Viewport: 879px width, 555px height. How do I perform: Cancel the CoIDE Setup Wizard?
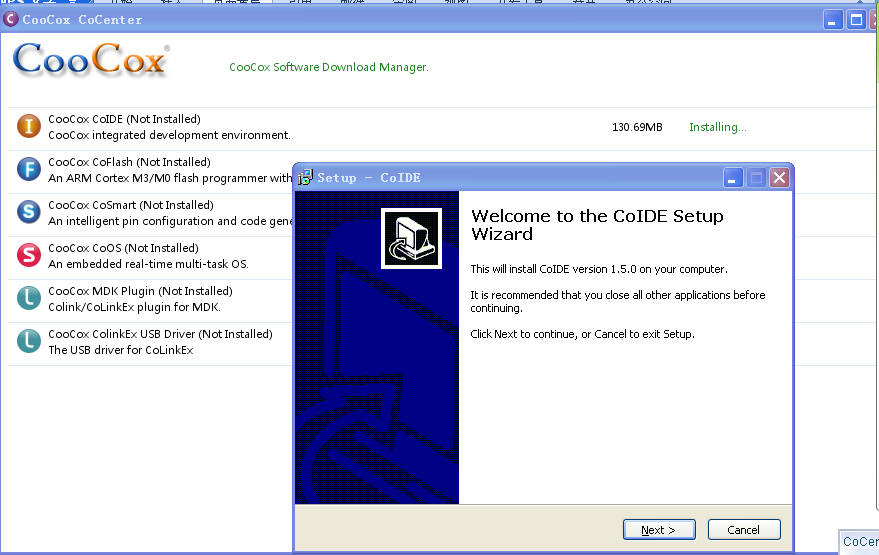pyautogui.click(x=743, y=530)
